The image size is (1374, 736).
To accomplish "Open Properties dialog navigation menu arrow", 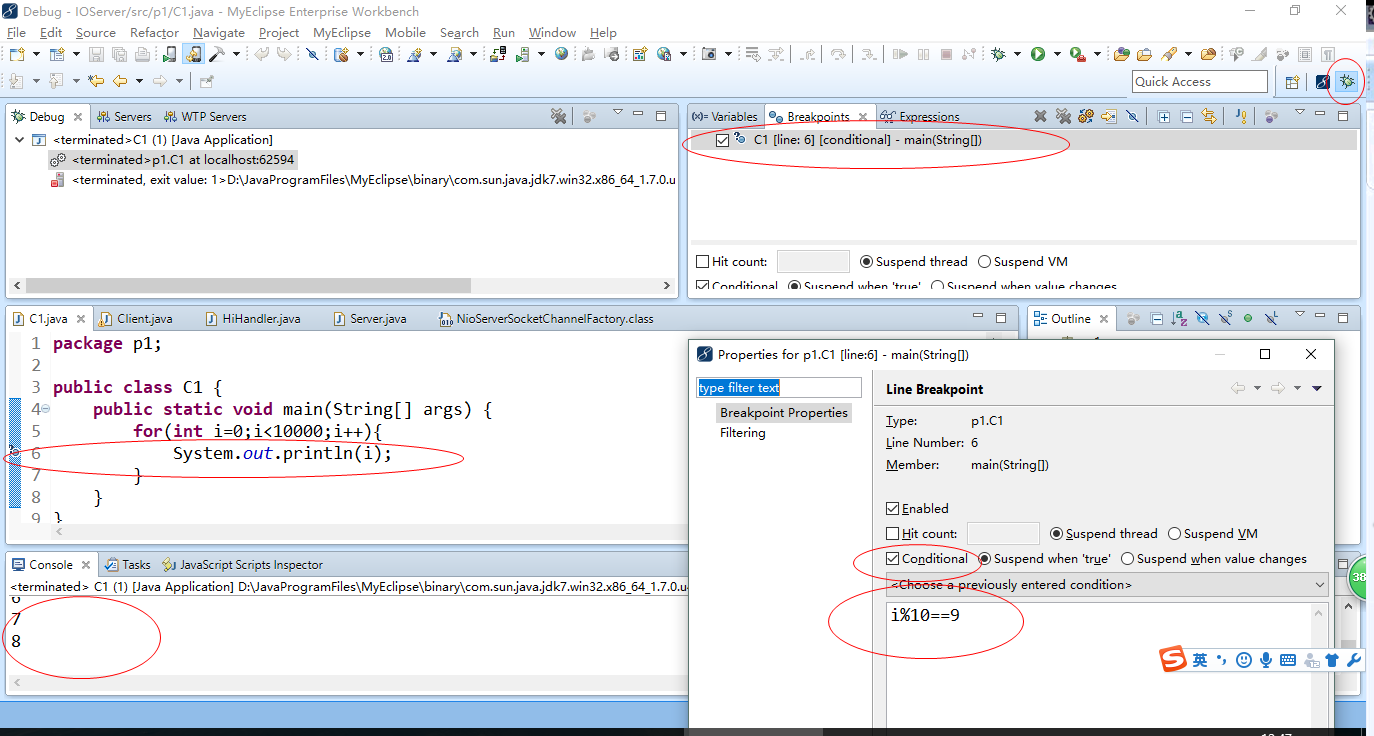I will click(1317, 389).
